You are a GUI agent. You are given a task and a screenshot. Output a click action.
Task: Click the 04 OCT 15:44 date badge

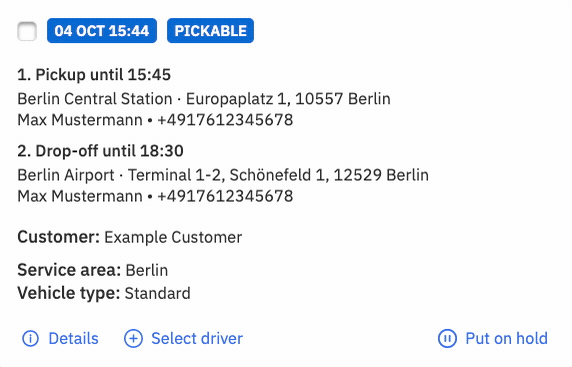pyautogui.click(x=102, y=31)
